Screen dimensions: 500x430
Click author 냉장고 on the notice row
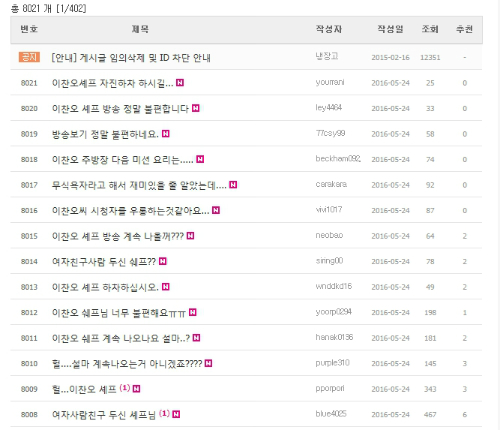[x=327, y=56]
